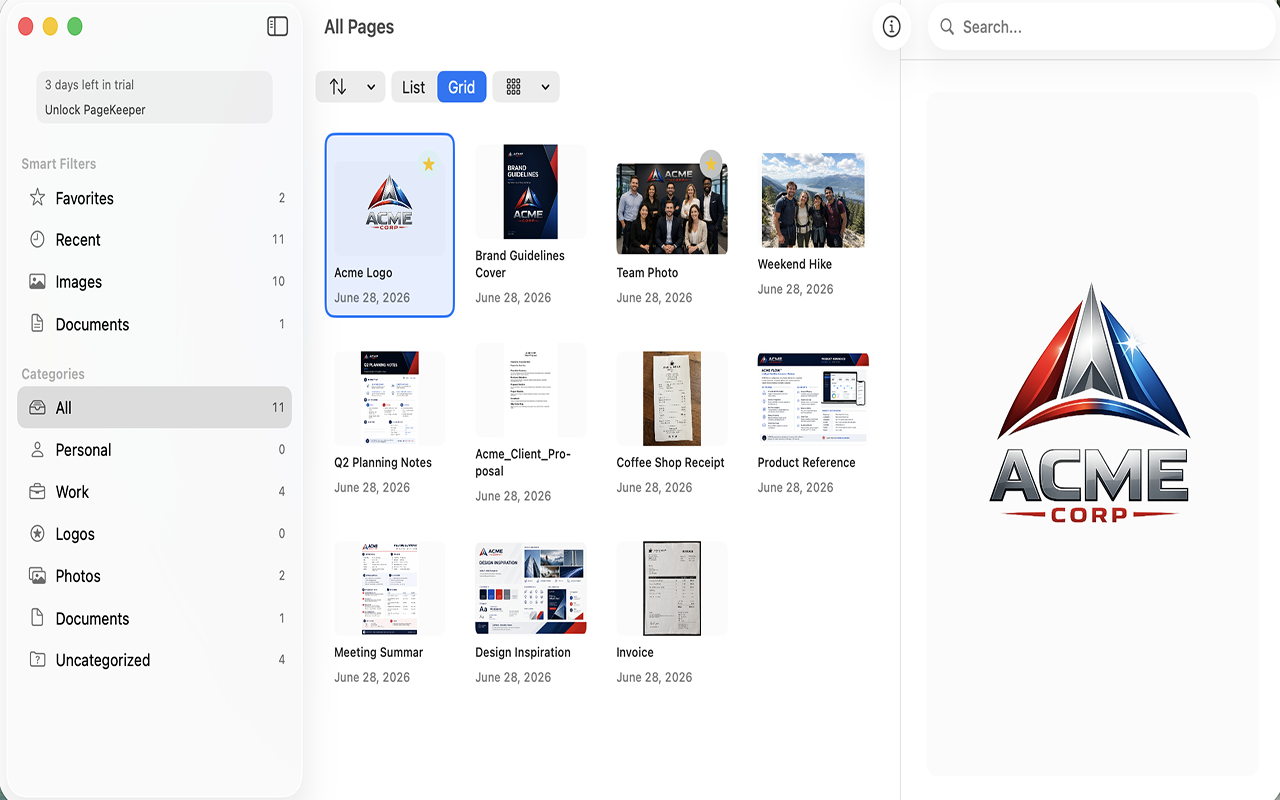This screenshot has height=800, width=1280.
Task: Click the Work briefcase icon
Action: (37, 491)
